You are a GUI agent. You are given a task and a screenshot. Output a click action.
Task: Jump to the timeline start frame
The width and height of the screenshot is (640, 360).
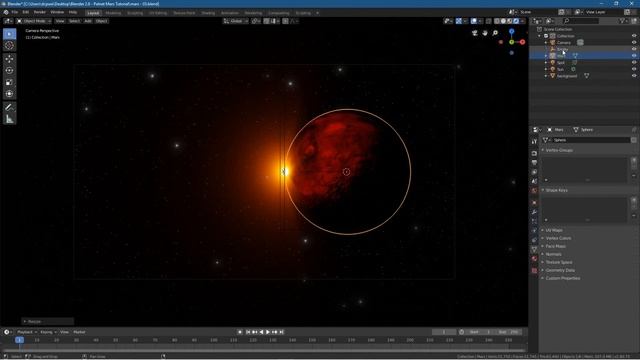[x=248, y=332]
